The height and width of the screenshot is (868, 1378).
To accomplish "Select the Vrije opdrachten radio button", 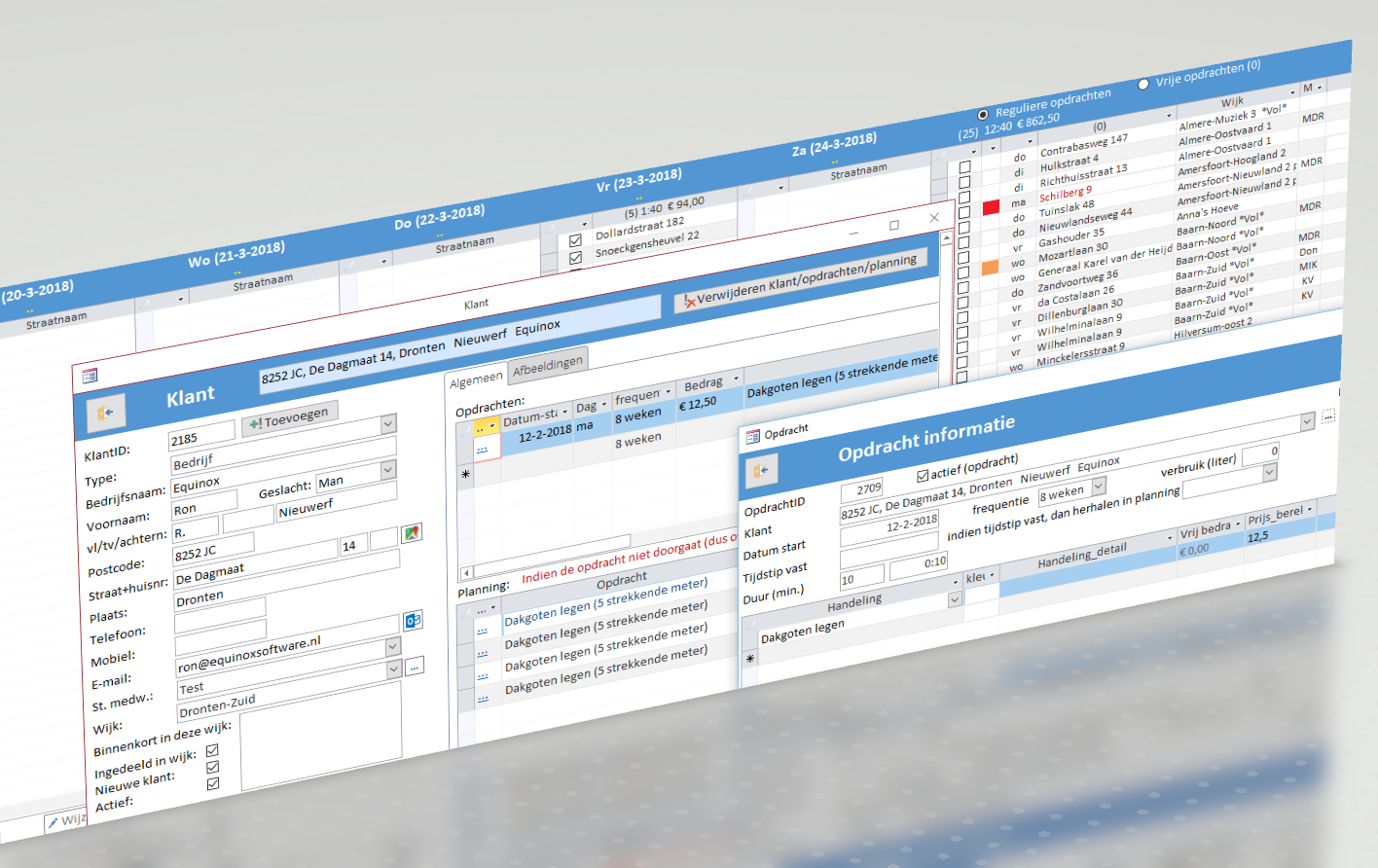I will click(x=1141, y=84).
